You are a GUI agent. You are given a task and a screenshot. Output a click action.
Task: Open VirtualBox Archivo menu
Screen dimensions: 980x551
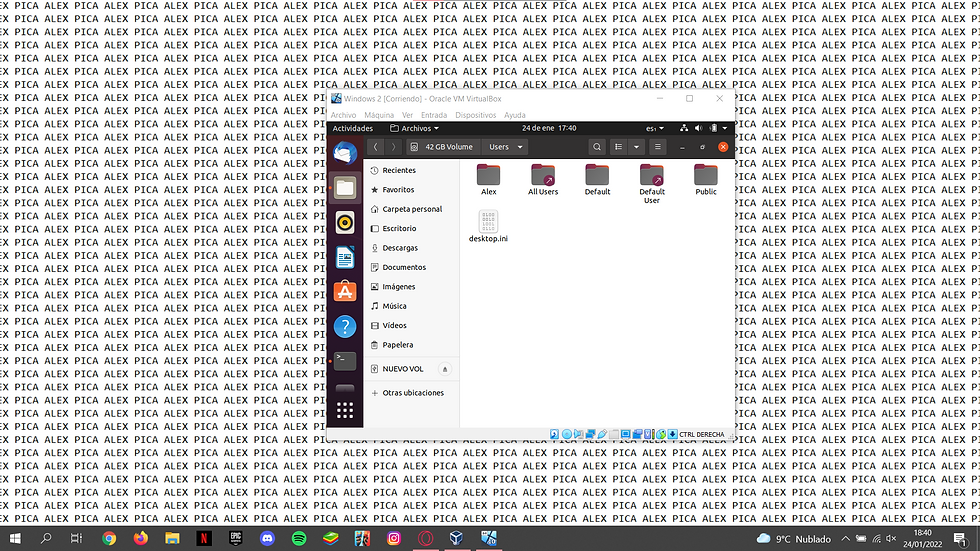point(343,115)
